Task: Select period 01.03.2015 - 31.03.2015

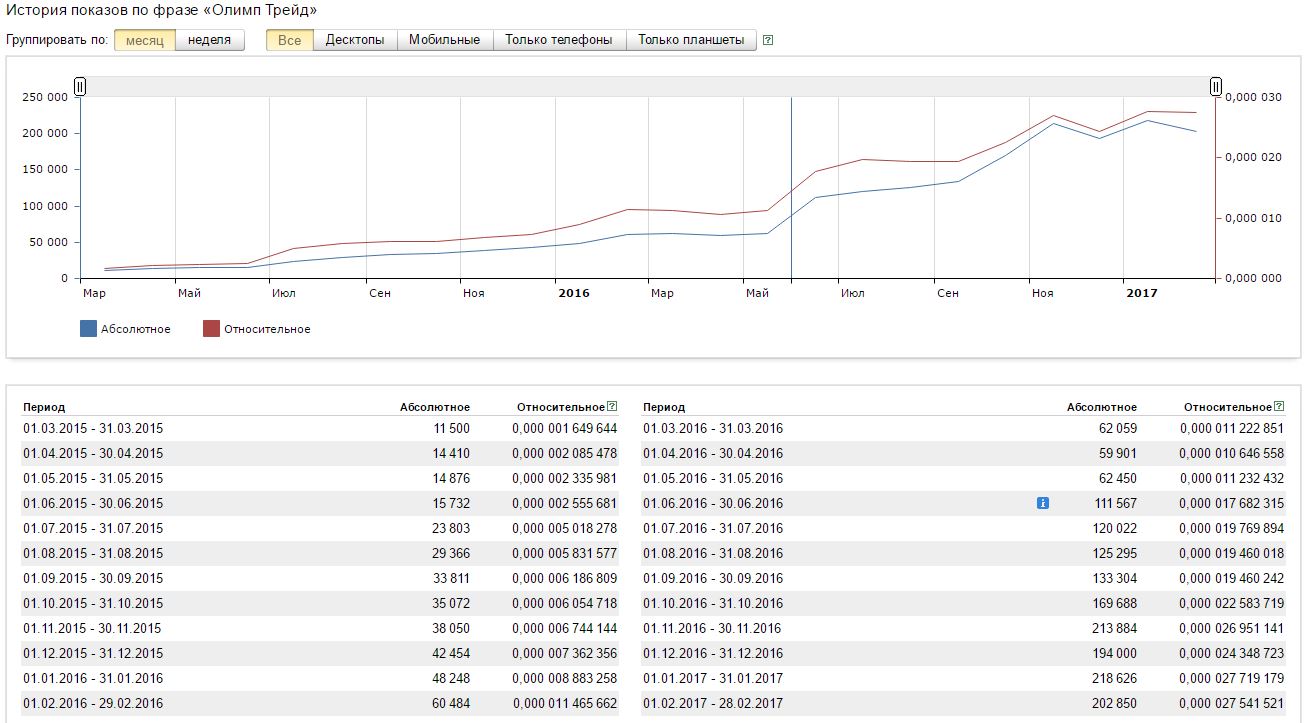Action: coord(93,428)
